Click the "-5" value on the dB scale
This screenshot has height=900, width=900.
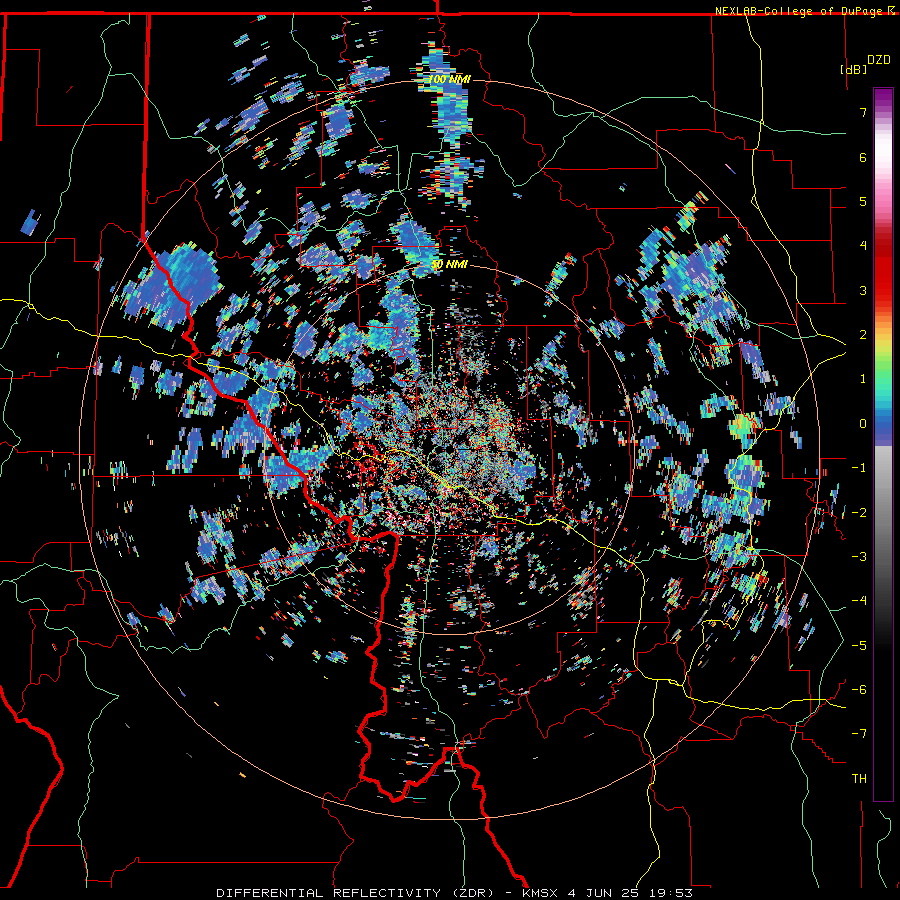[x=859, y=646]
